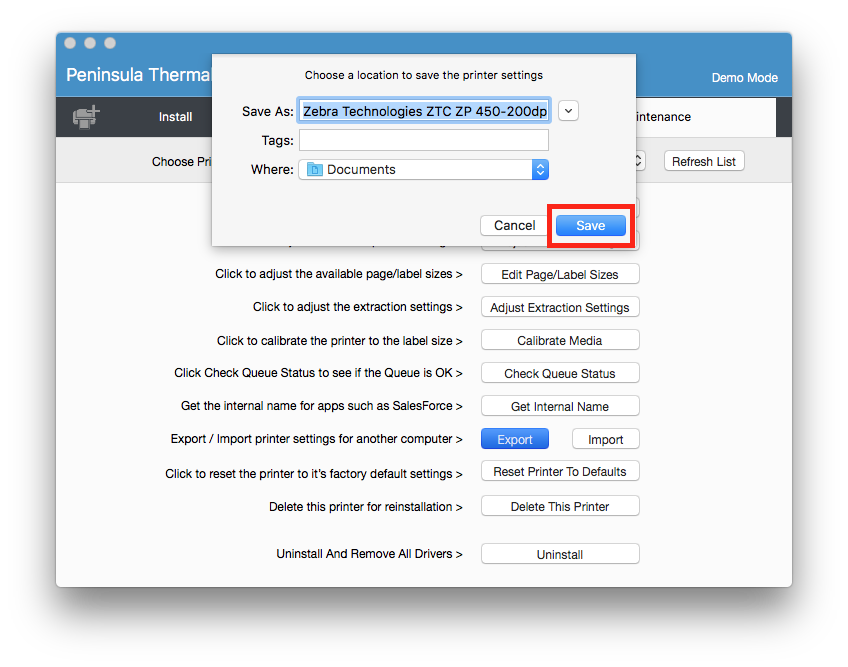This screenshot has width=848, height=667.
Task: Click Save in the save dialog
Action: tap(591, 226)
